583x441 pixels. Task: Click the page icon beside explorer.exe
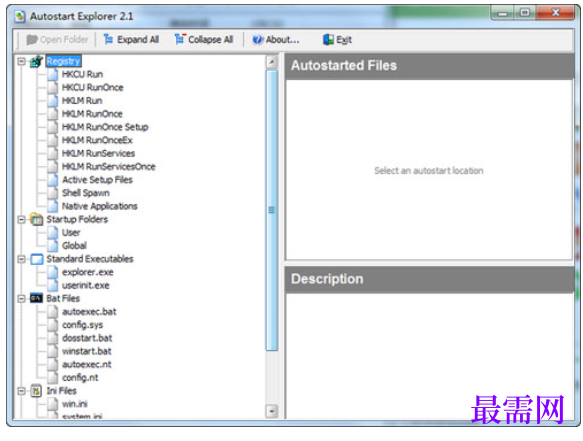(53, 272)
